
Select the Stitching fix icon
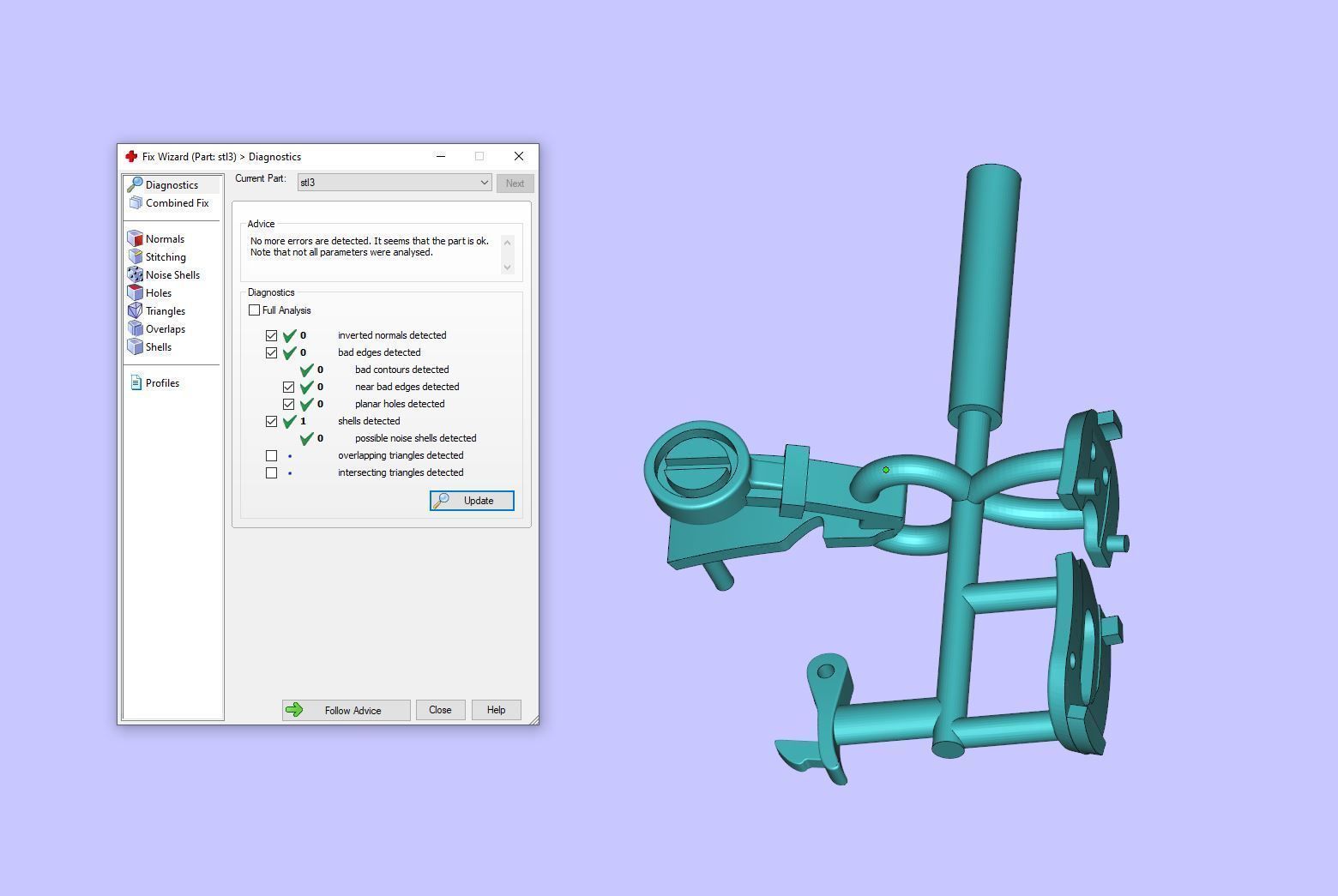point(135,256)
